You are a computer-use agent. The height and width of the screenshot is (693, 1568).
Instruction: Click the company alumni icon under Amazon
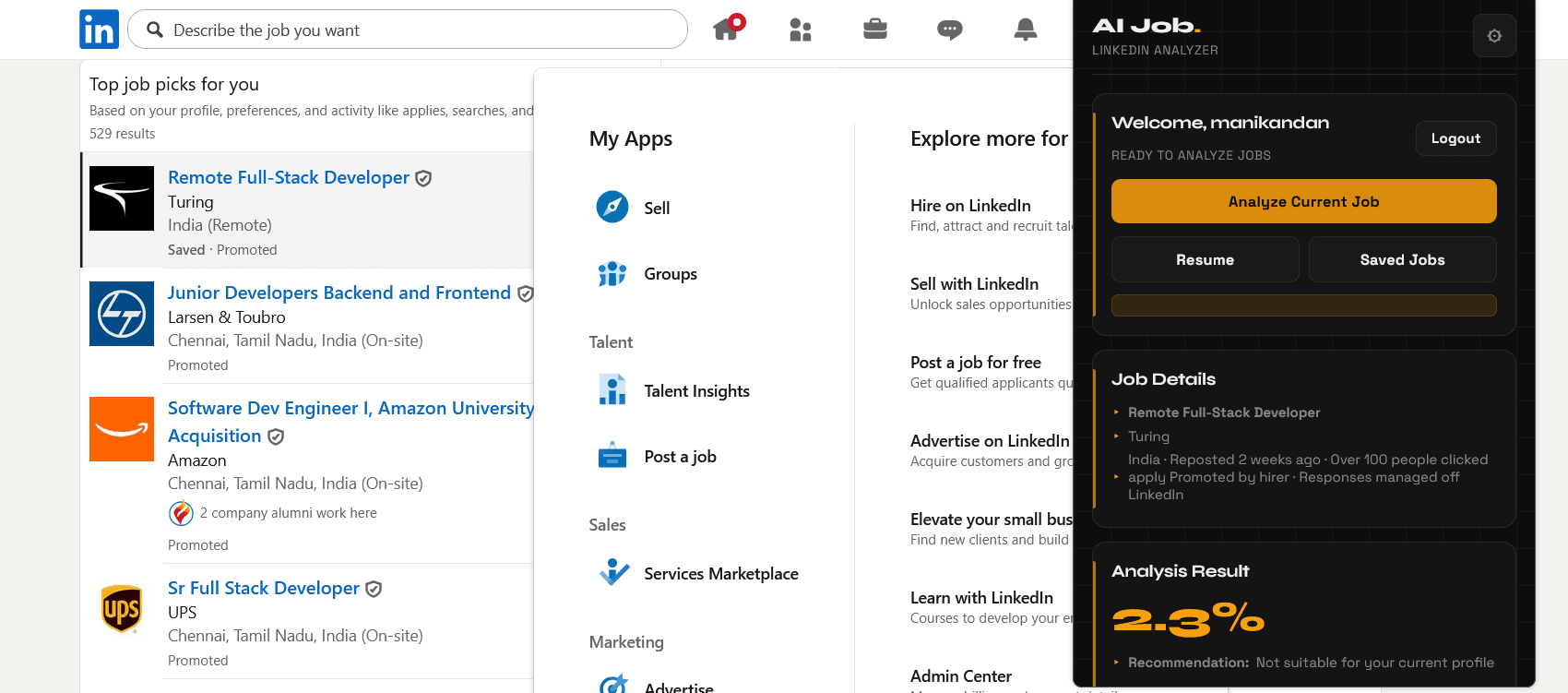(181, 513)
